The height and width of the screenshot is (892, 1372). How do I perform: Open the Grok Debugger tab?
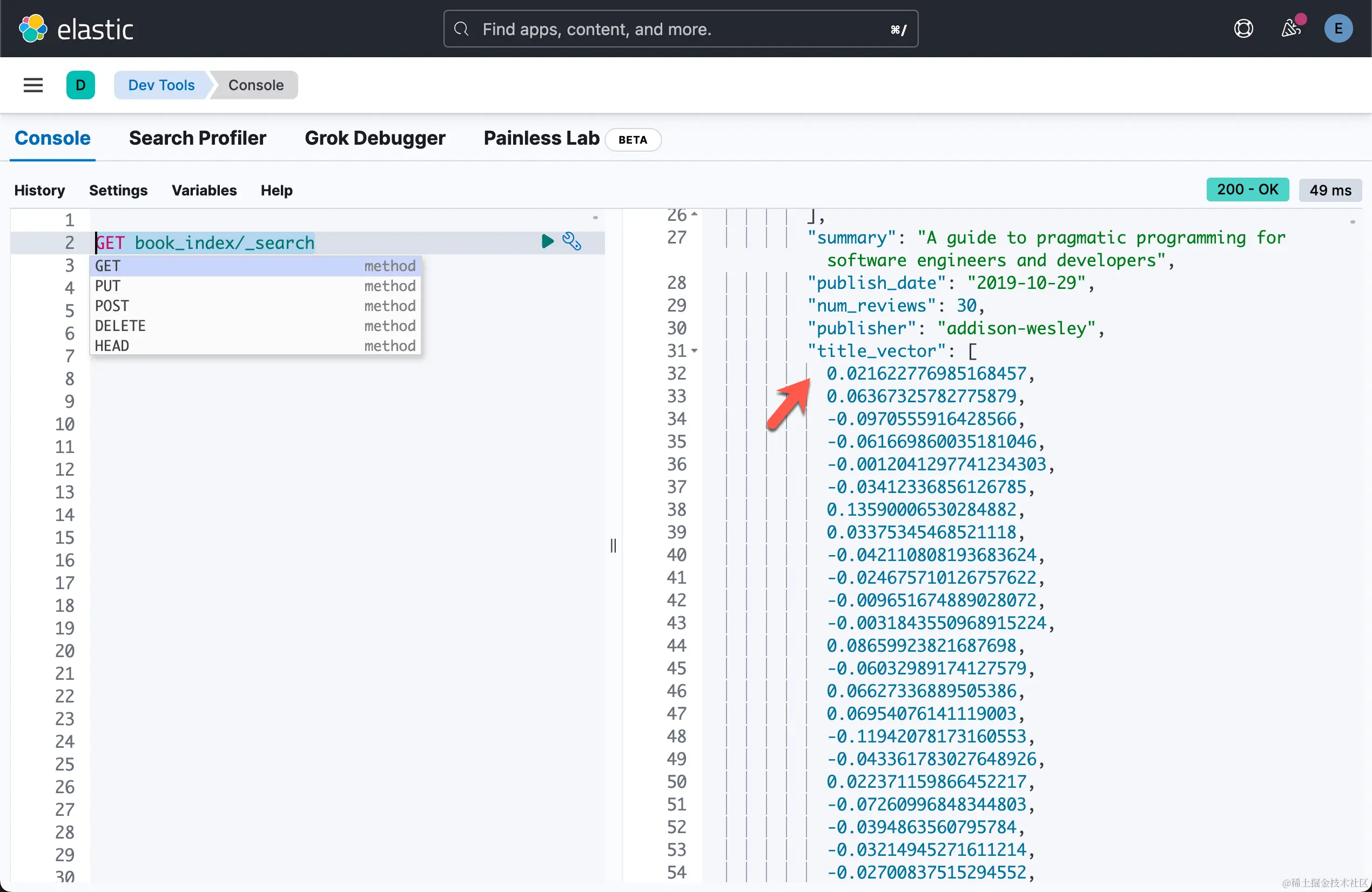[375, 138]
